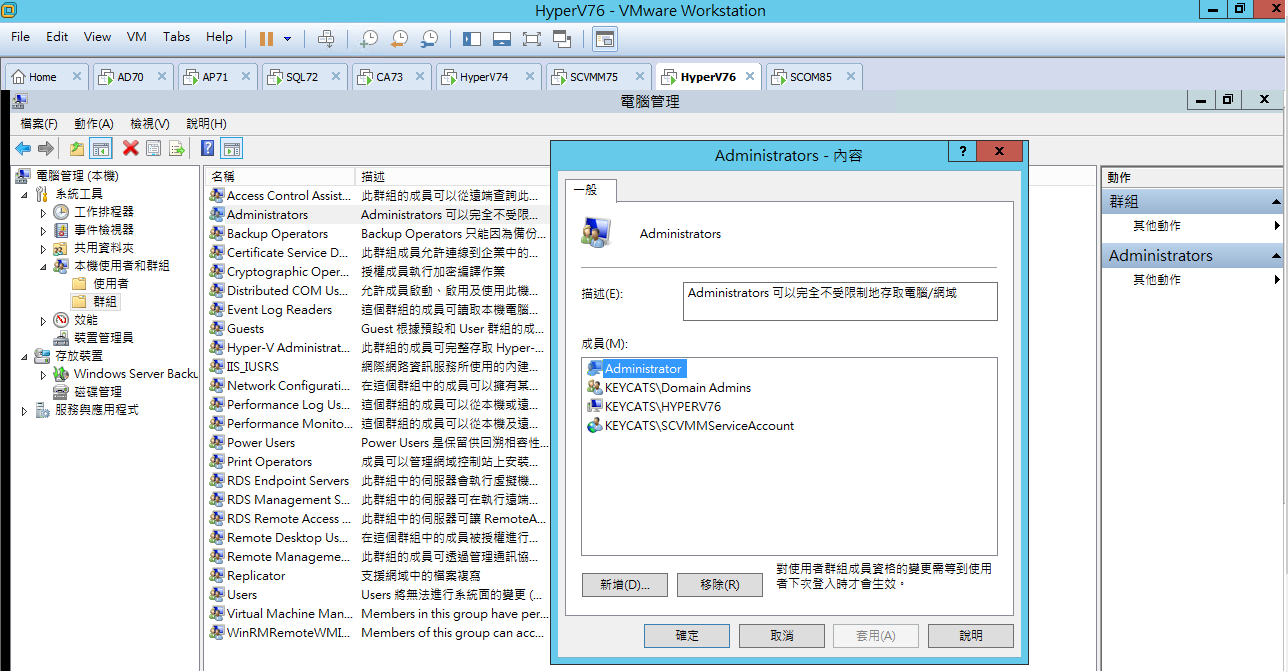Open the power options dropdown beside pause
1288x672 pixels.
(x=288, y=39)
